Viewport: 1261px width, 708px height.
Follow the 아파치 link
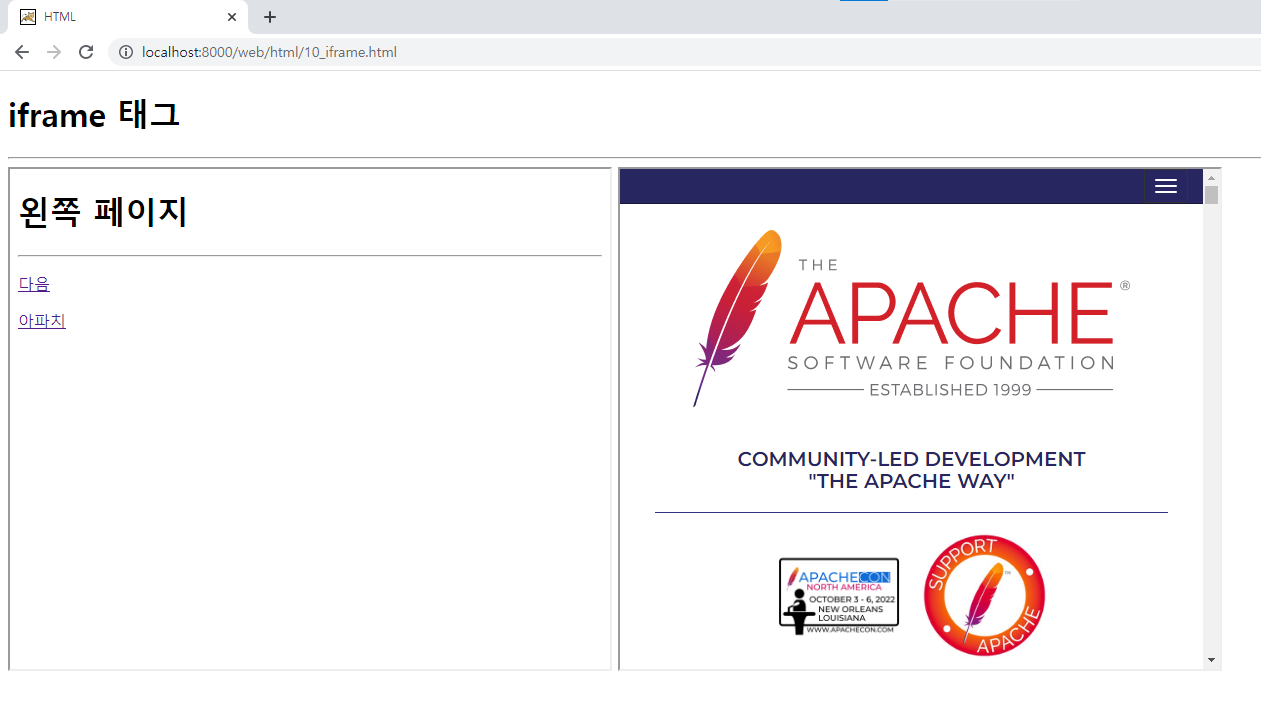42,321
